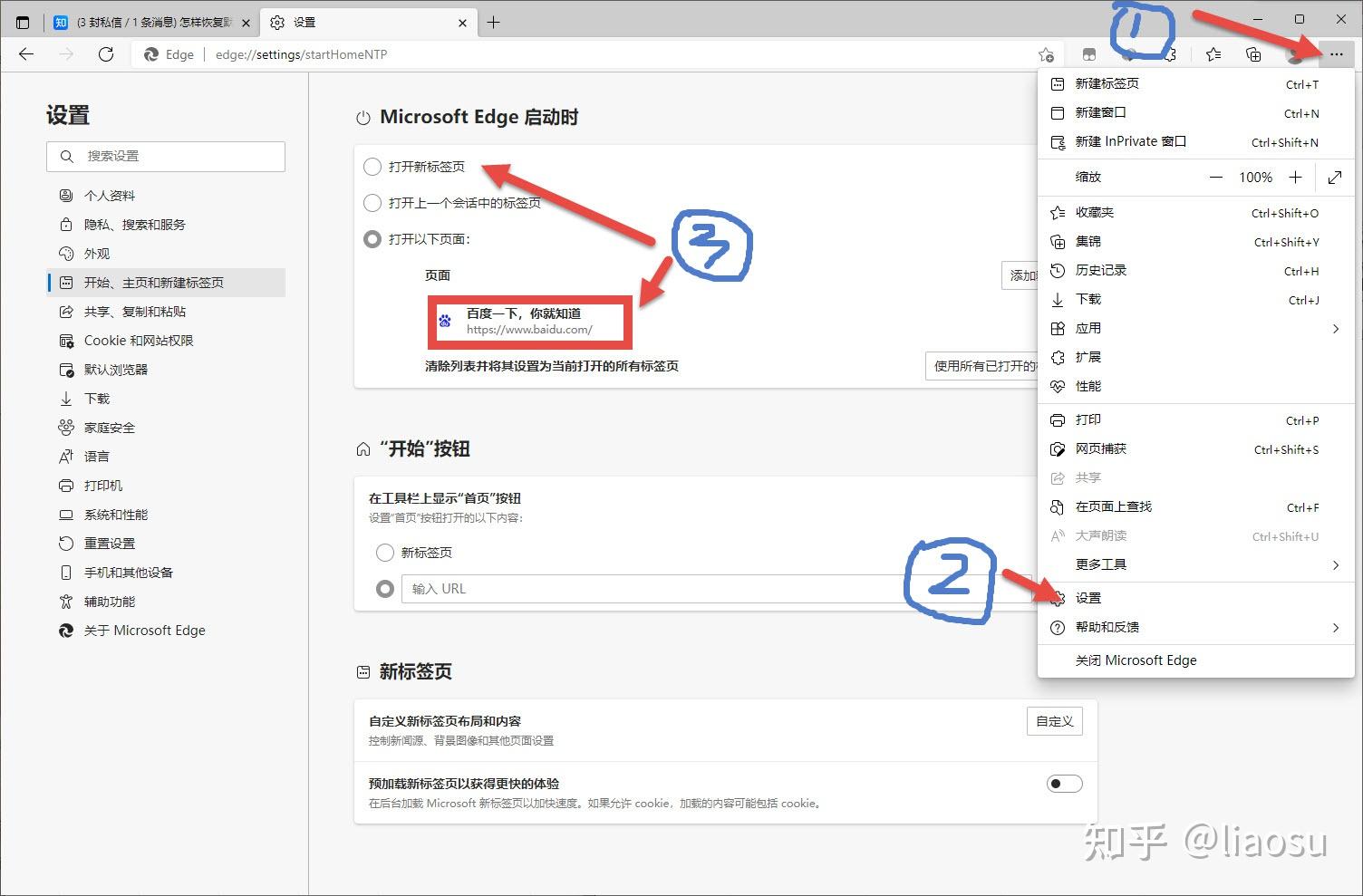Click the 搜索设置 search box
Image resolution: width=1363 pixels, height=896 pixels.
point(166,156)
